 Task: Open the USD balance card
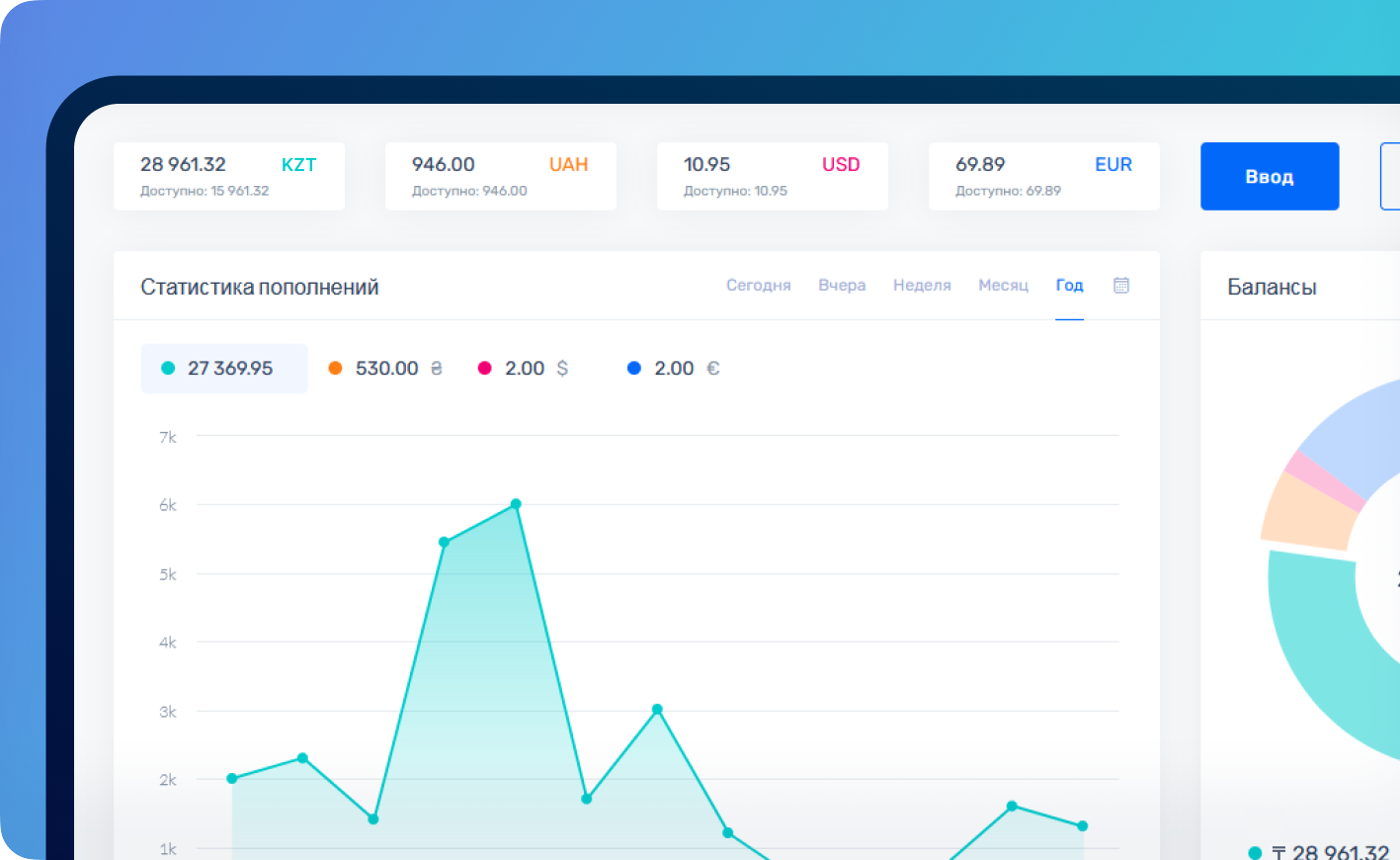pos(773,176)
